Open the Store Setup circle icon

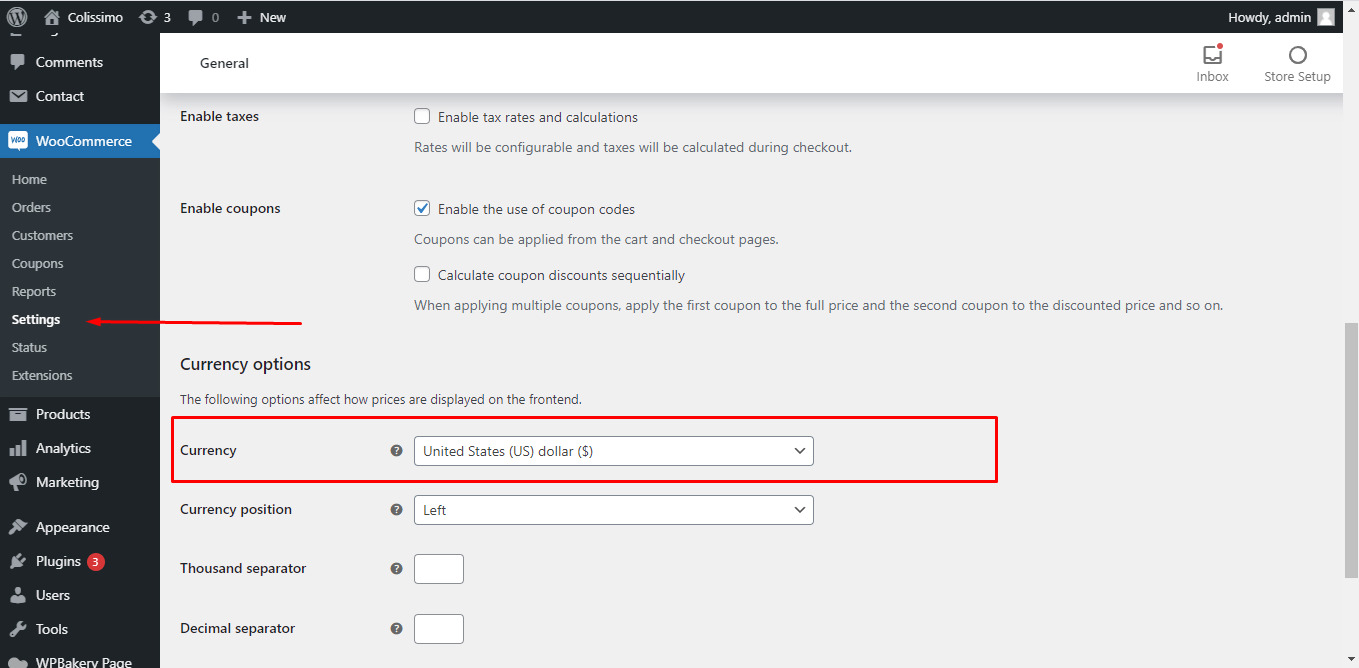coord(1297,56)
